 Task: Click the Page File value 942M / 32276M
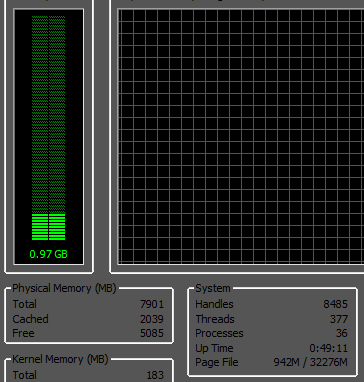pos(311,362)
